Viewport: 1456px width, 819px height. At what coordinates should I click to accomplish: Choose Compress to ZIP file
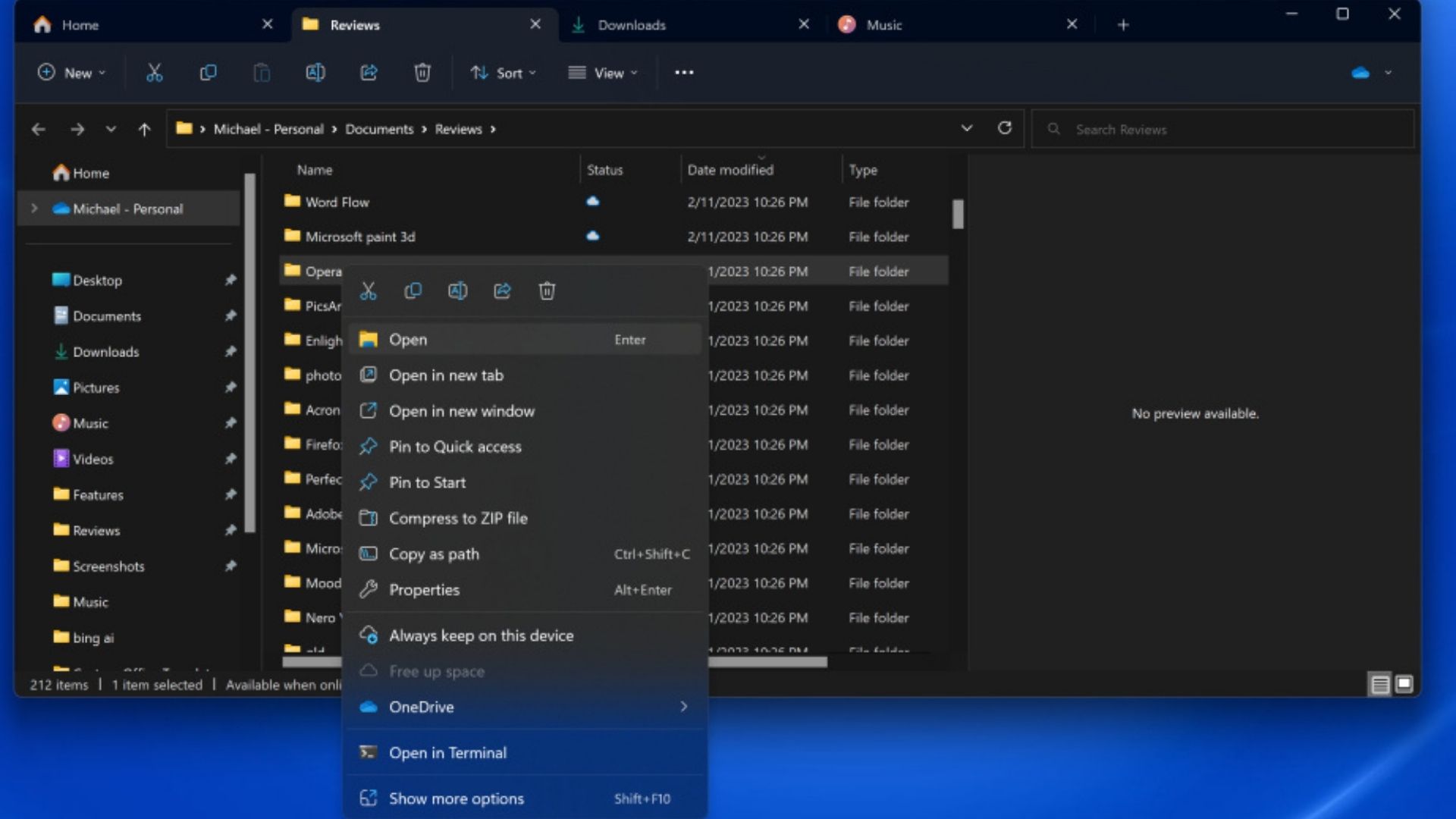point(458,519)
